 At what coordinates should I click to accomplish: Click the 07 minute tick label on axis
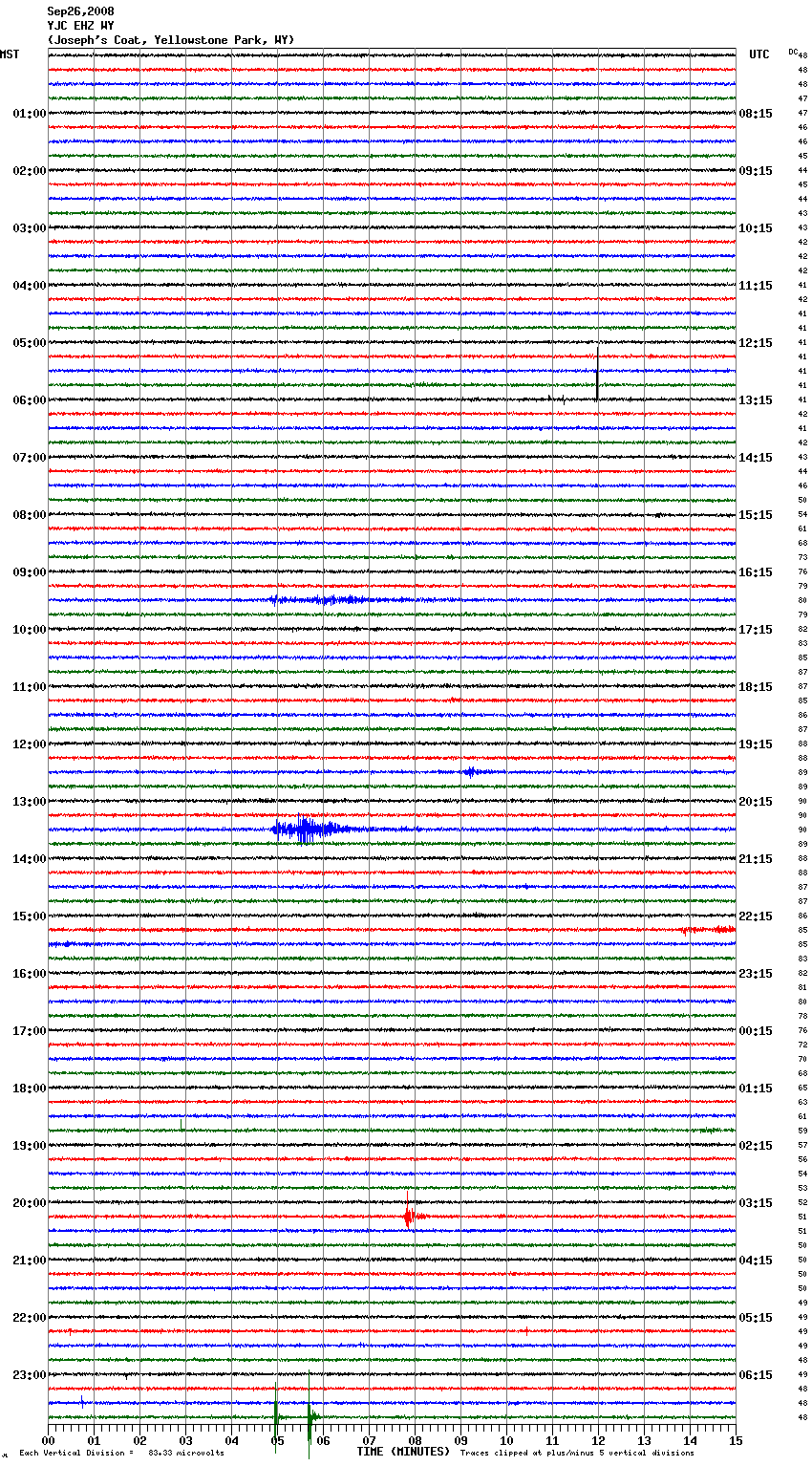point(369,1440)
